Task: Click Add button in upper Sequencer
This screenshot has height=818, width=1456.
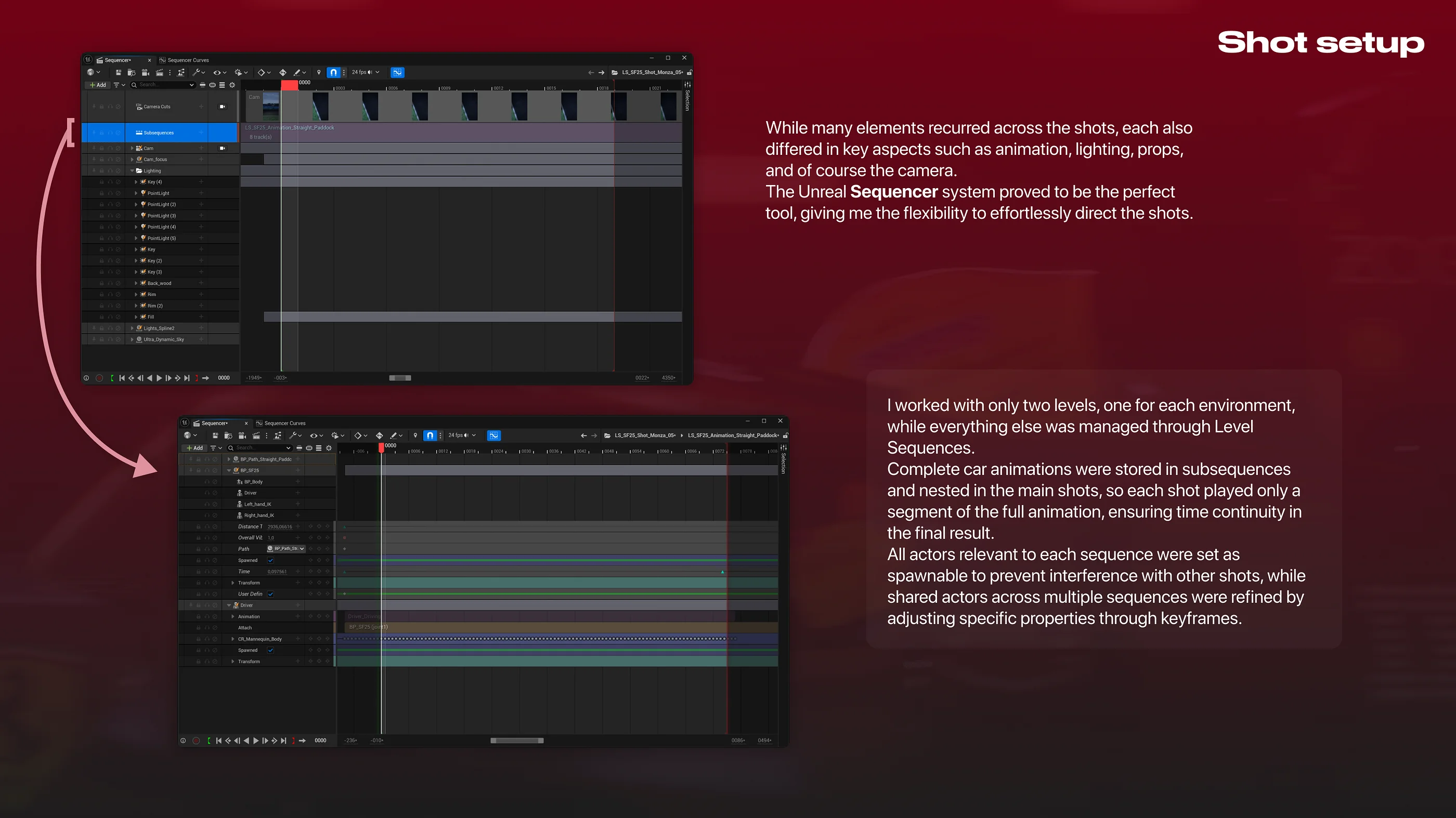Action: click(98, 85)
